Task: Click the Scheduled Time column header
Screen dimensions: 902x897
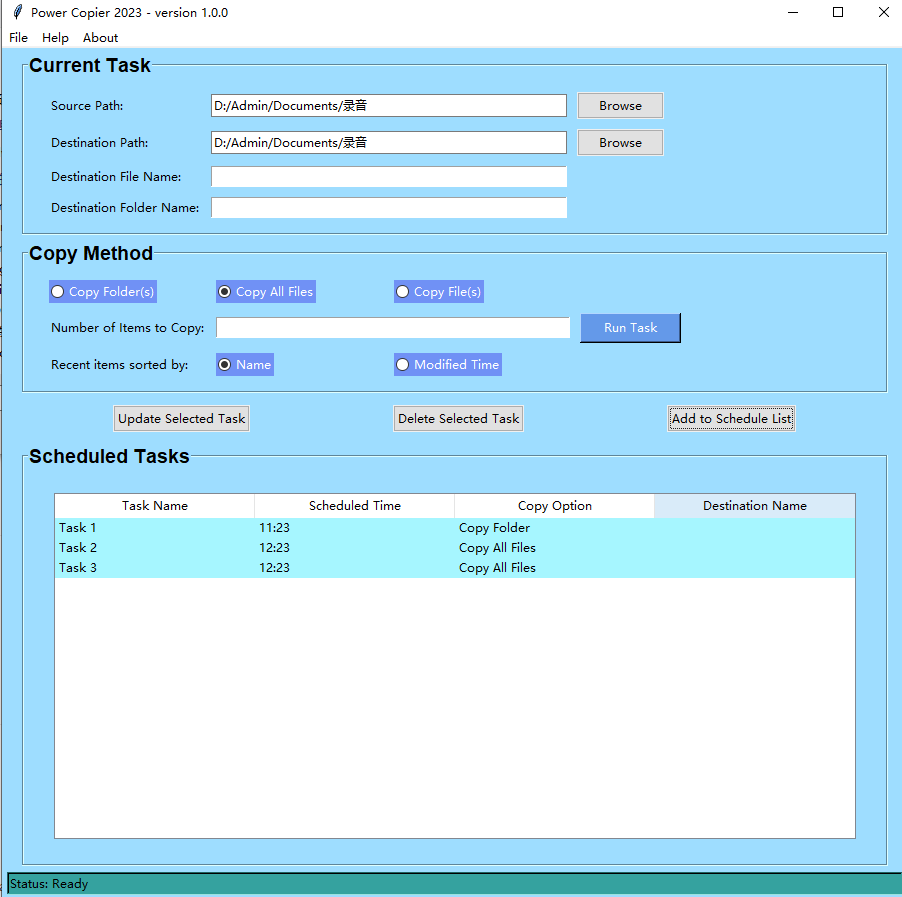Action: click(x=354, y=506)
